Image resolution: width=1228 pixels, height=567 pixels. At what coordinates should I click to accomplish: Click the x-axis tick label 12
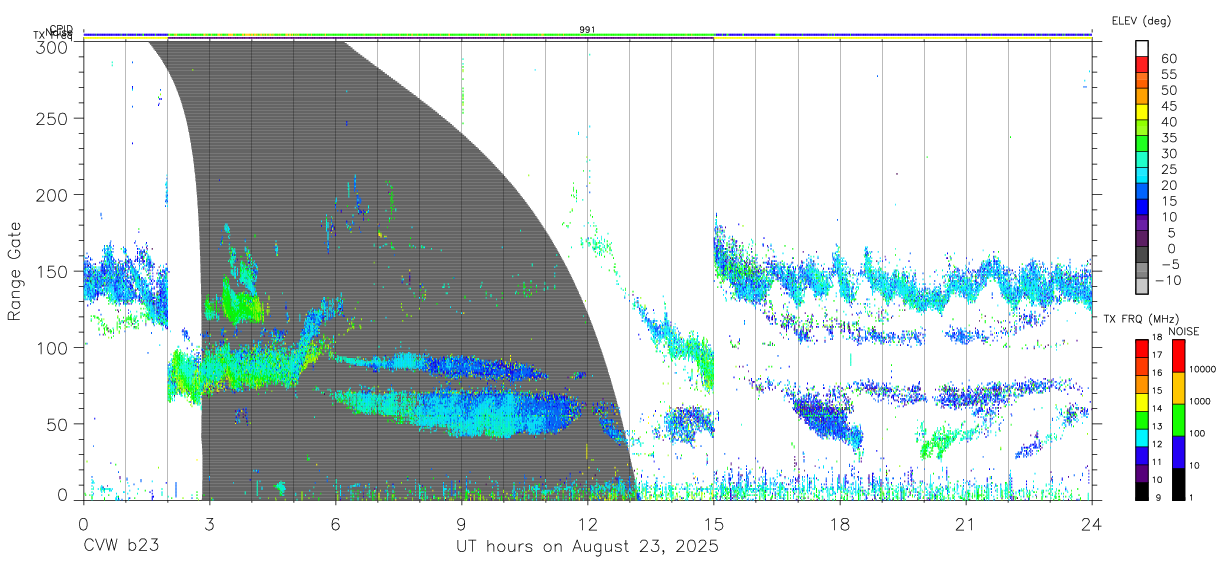[x=587, y=524]
